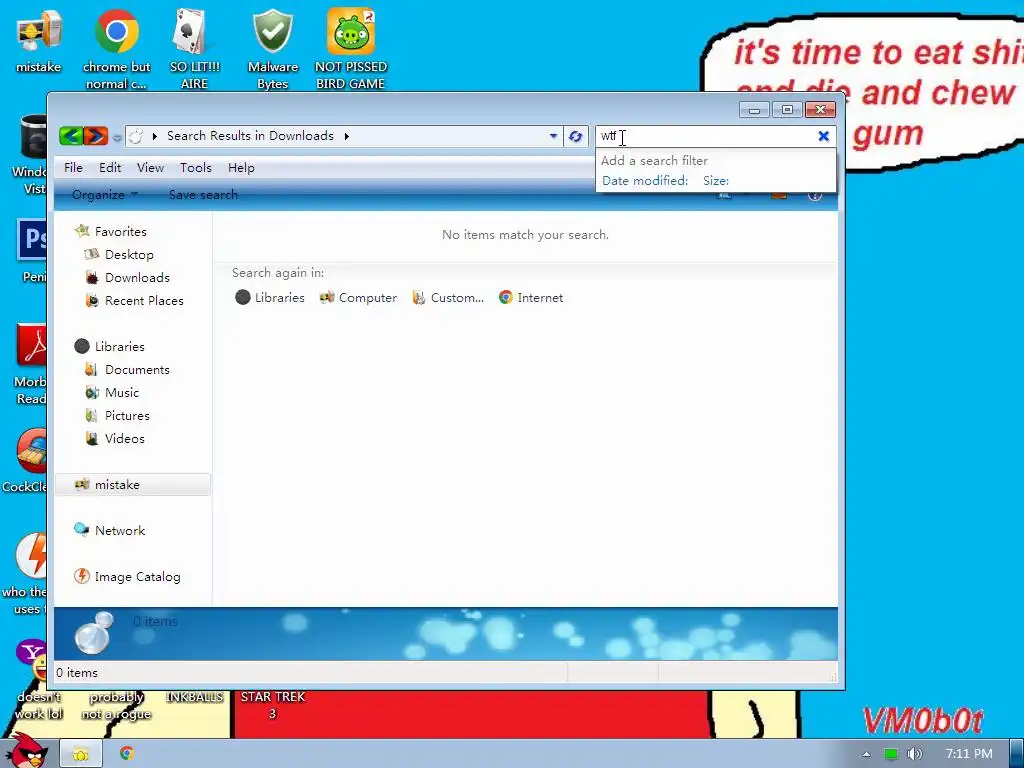
Task: Open the Help menu
Action: point(241,168)
